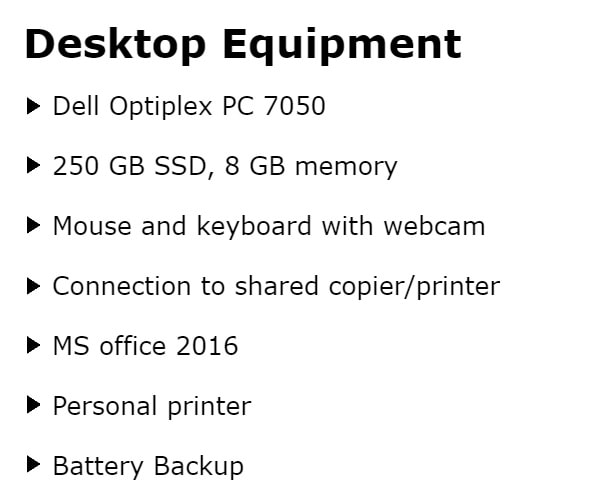The width and height of the screenshot is (600, 500).
Task: Click the number 7050 in first item
Action: [x=295, y=106]
